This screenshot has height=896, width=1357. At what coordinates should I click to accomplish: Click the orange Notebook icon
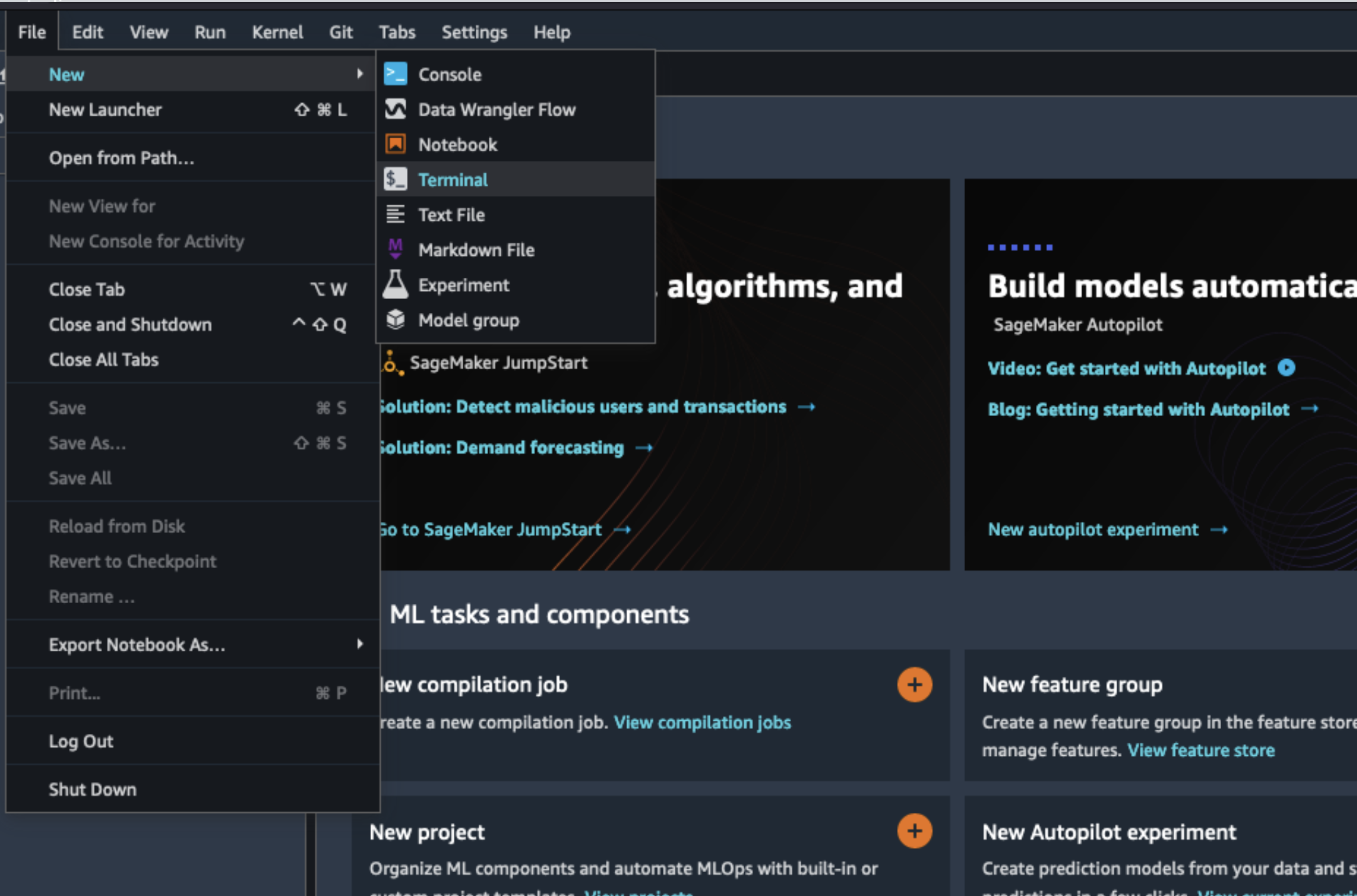396,144
